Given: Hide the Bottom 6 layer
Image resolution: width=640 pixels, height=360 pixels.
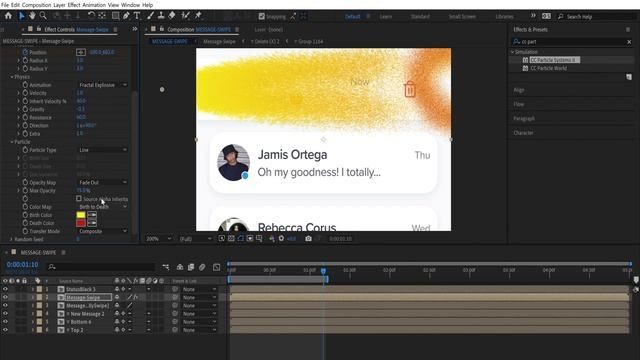Looking at the screenshot, I should (5, 322).
